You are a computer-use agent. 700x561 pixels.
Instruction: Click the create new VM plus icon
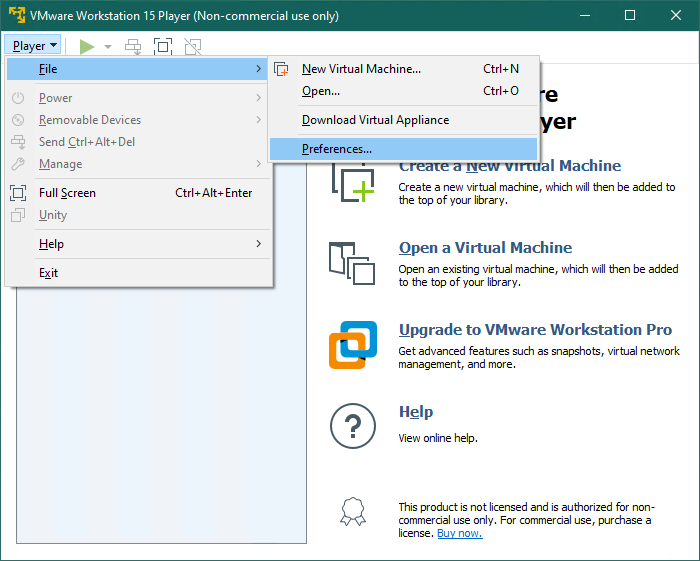tap(353, 182)
